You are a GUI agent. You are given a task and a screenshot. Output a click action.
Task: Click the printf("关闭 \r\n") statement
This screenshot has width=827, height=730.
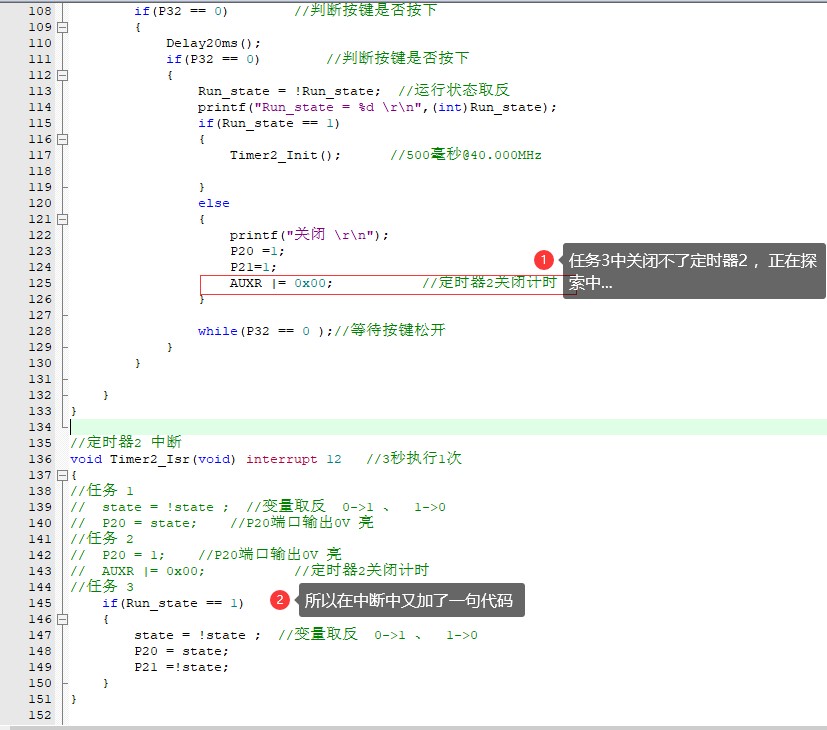(x=309, y=235)
